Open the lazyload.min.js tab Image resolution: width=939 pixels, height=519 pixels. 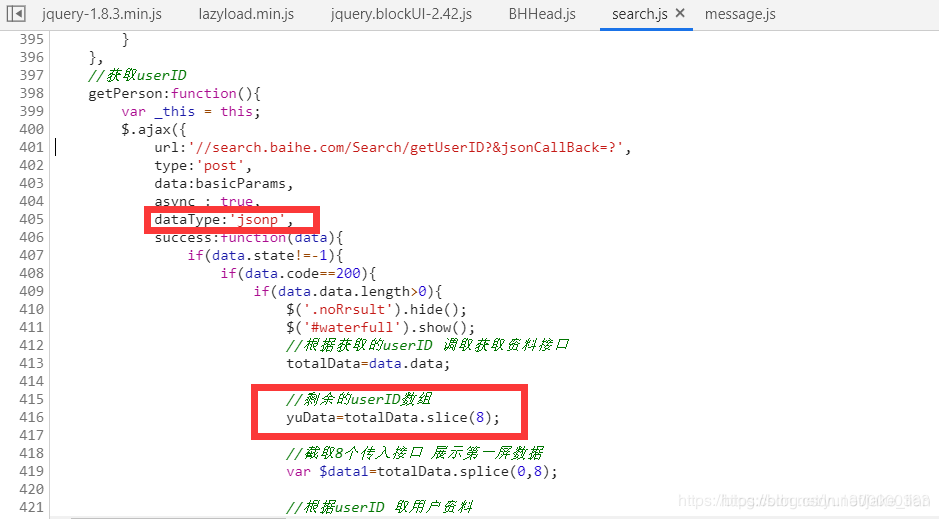coord(246,14)
